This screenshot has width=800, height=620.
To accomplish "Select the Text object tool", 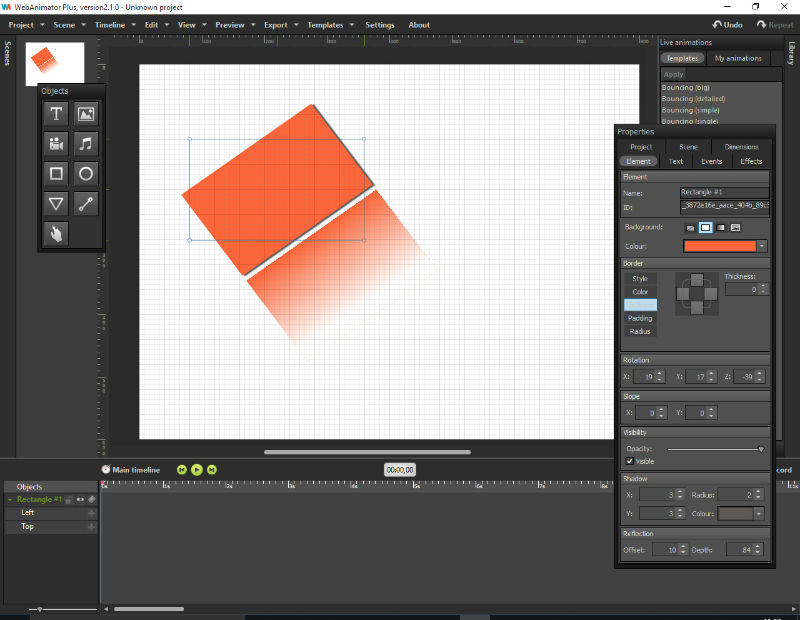I will click(56, 114).
